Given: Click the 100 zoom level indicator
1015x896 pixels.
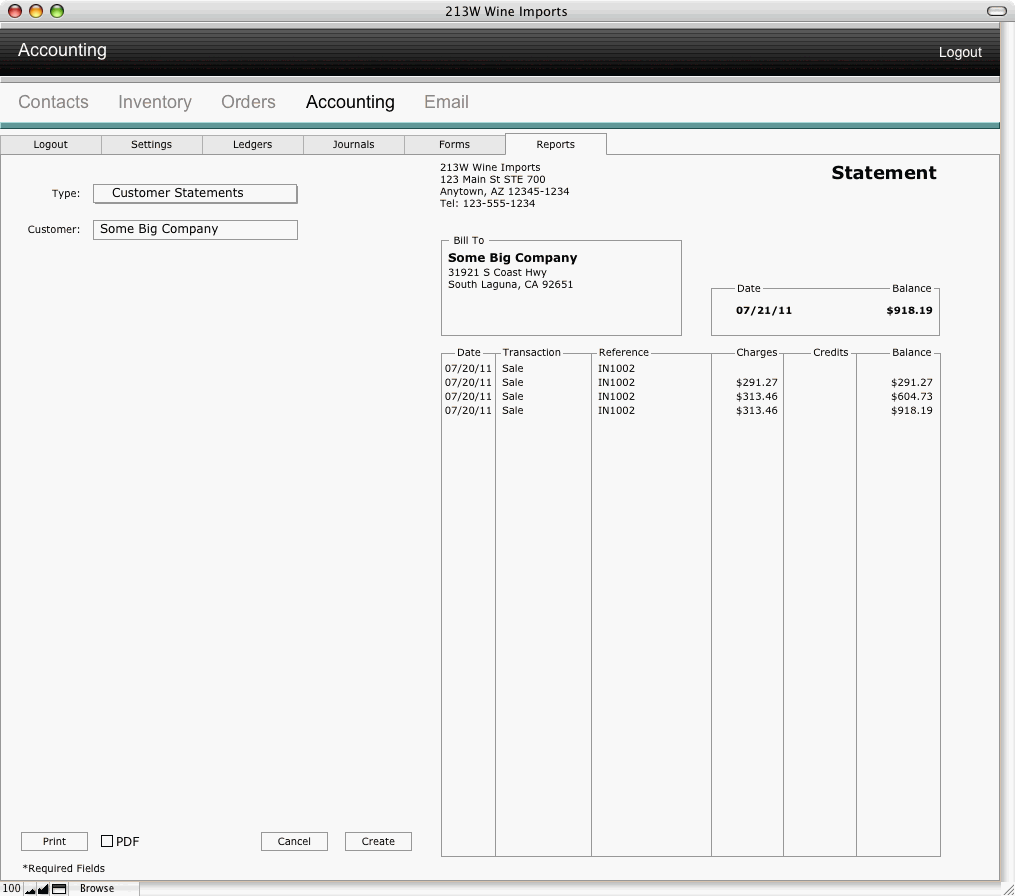Looking at the screenshot, I should pyautogui.click(x=12, y=888).
